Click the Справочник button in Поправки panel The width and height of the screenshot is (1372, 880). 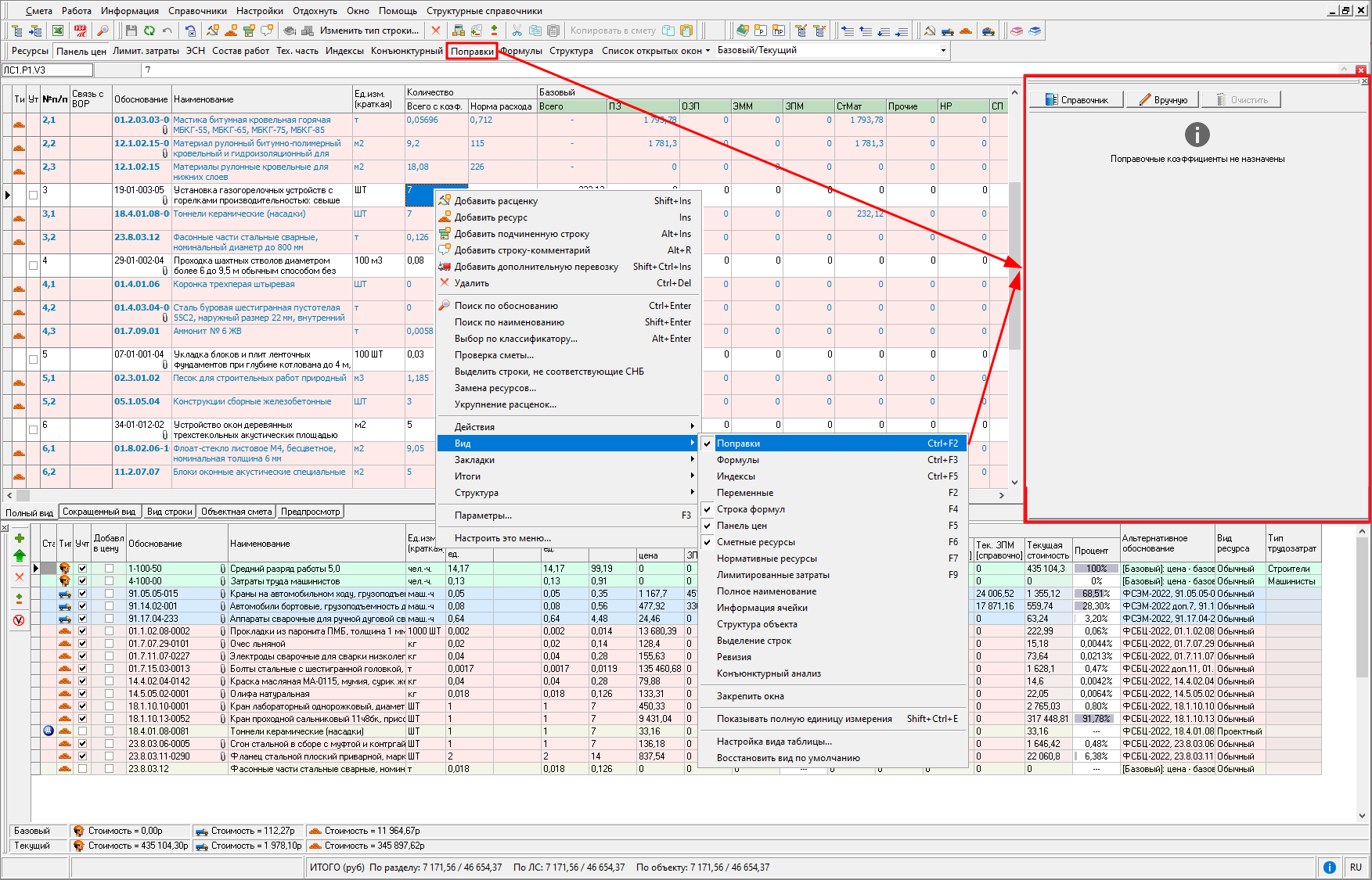(1076, 99)
